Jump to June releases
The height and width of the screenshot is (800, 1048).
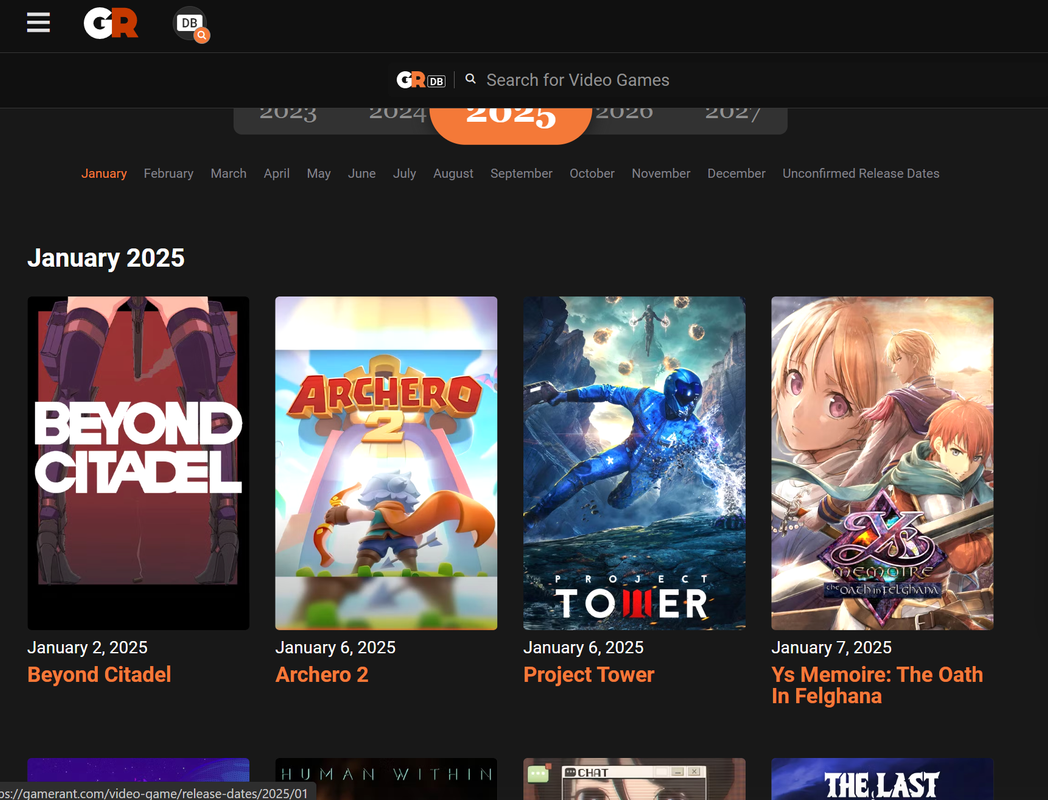(362, 174)
